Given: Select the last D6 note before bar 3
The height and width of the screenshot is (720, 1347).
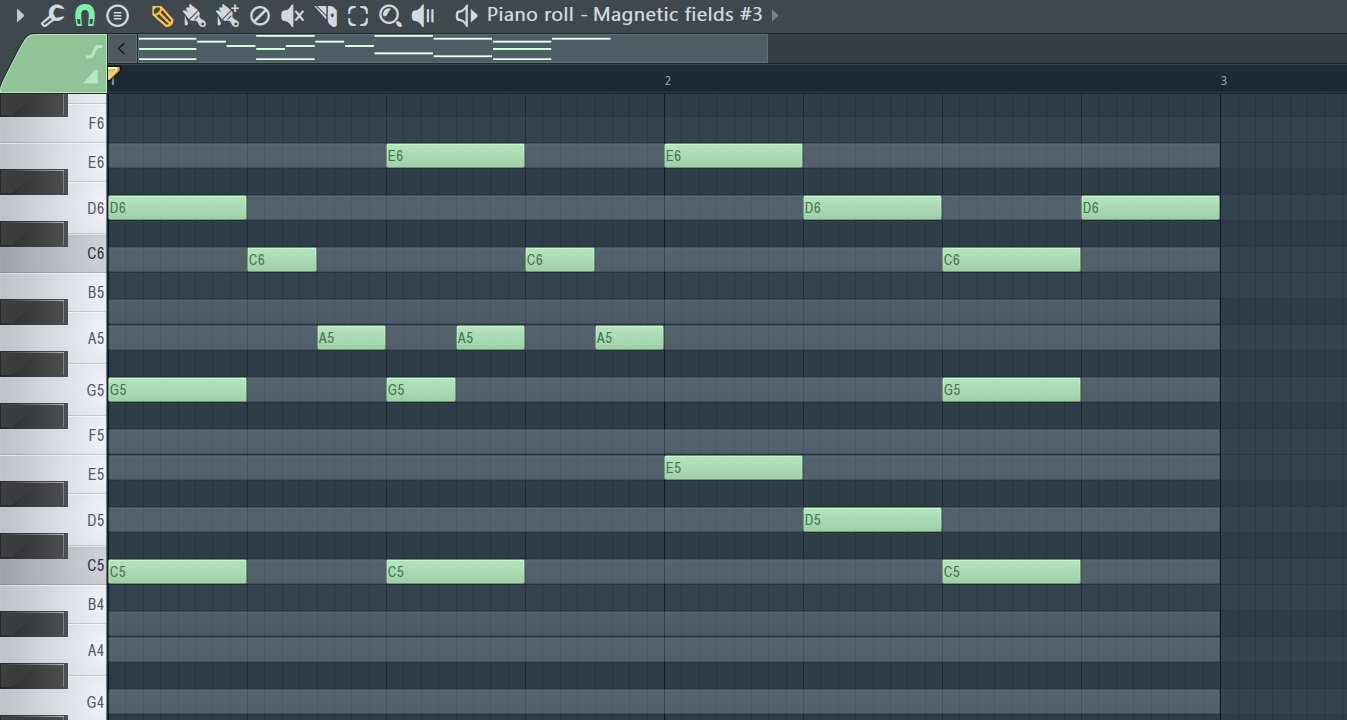Looking at the screenshot, I should (1150, 208).
